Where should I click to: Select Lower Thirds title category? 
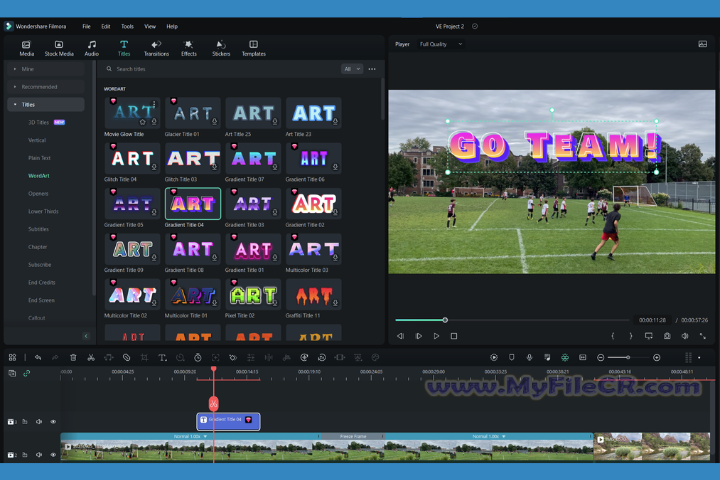click(x=43, y=211)
